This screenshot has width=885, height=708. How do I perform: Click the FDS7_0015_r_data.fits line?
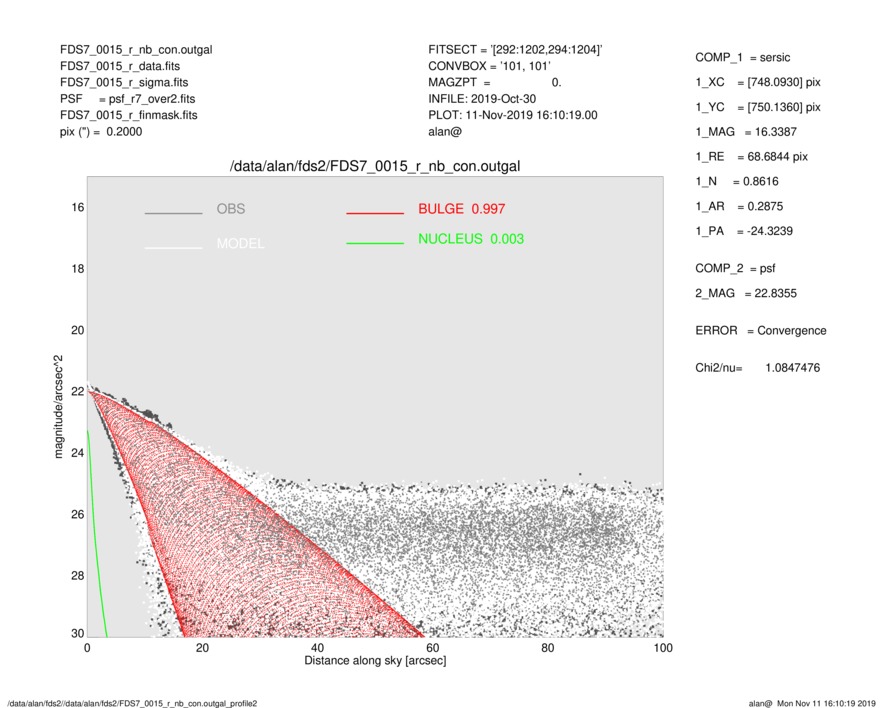tap(120, 66)
